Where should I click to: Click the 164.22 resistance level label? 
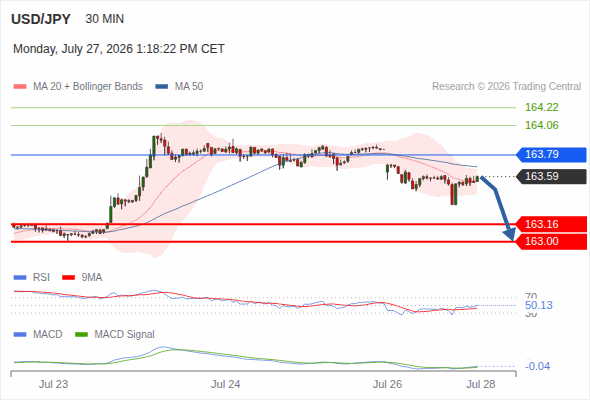pos(542,108)
